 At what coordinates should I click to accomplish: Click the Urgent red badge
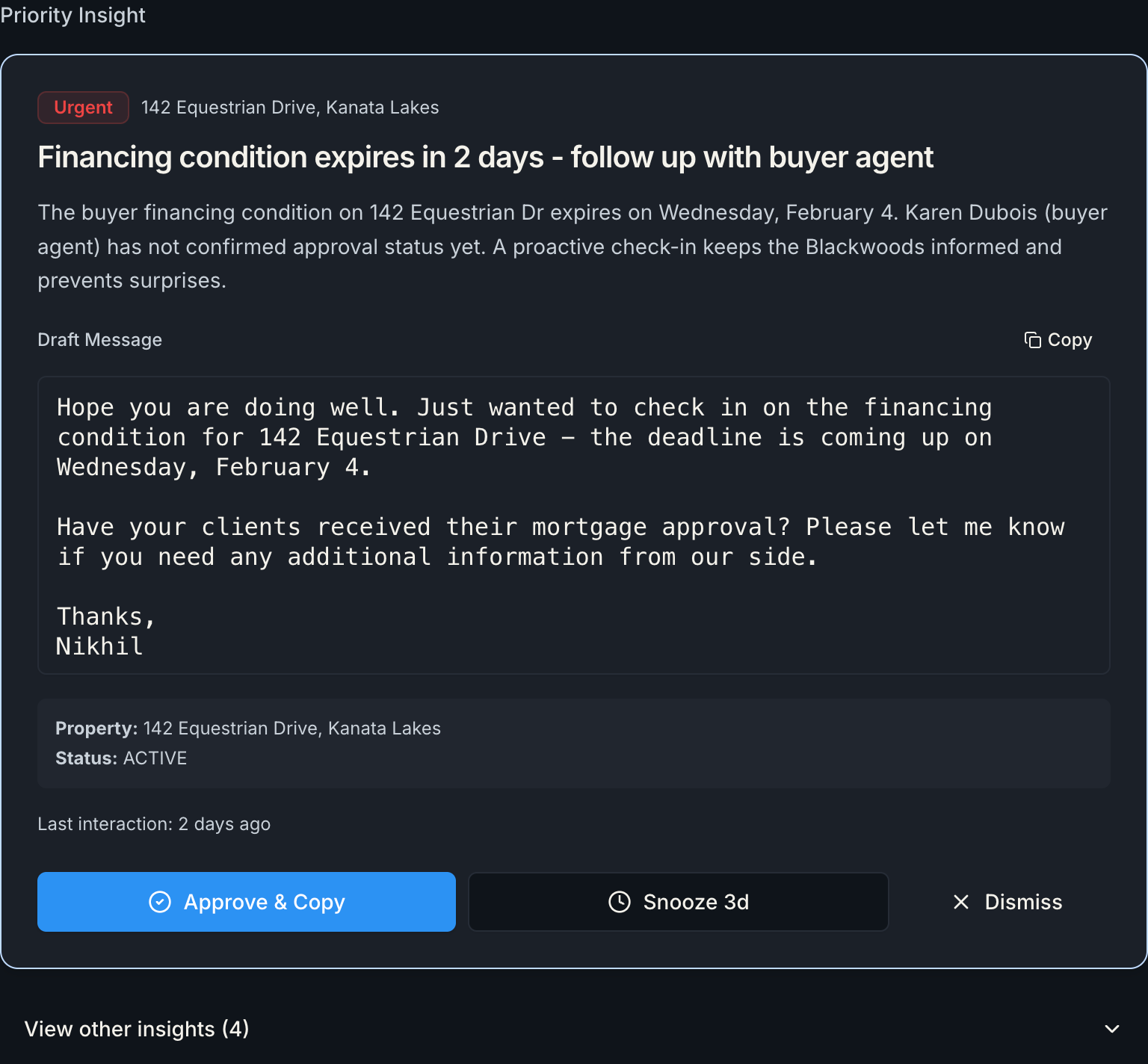pyautogui.click(x=83, y=107)
